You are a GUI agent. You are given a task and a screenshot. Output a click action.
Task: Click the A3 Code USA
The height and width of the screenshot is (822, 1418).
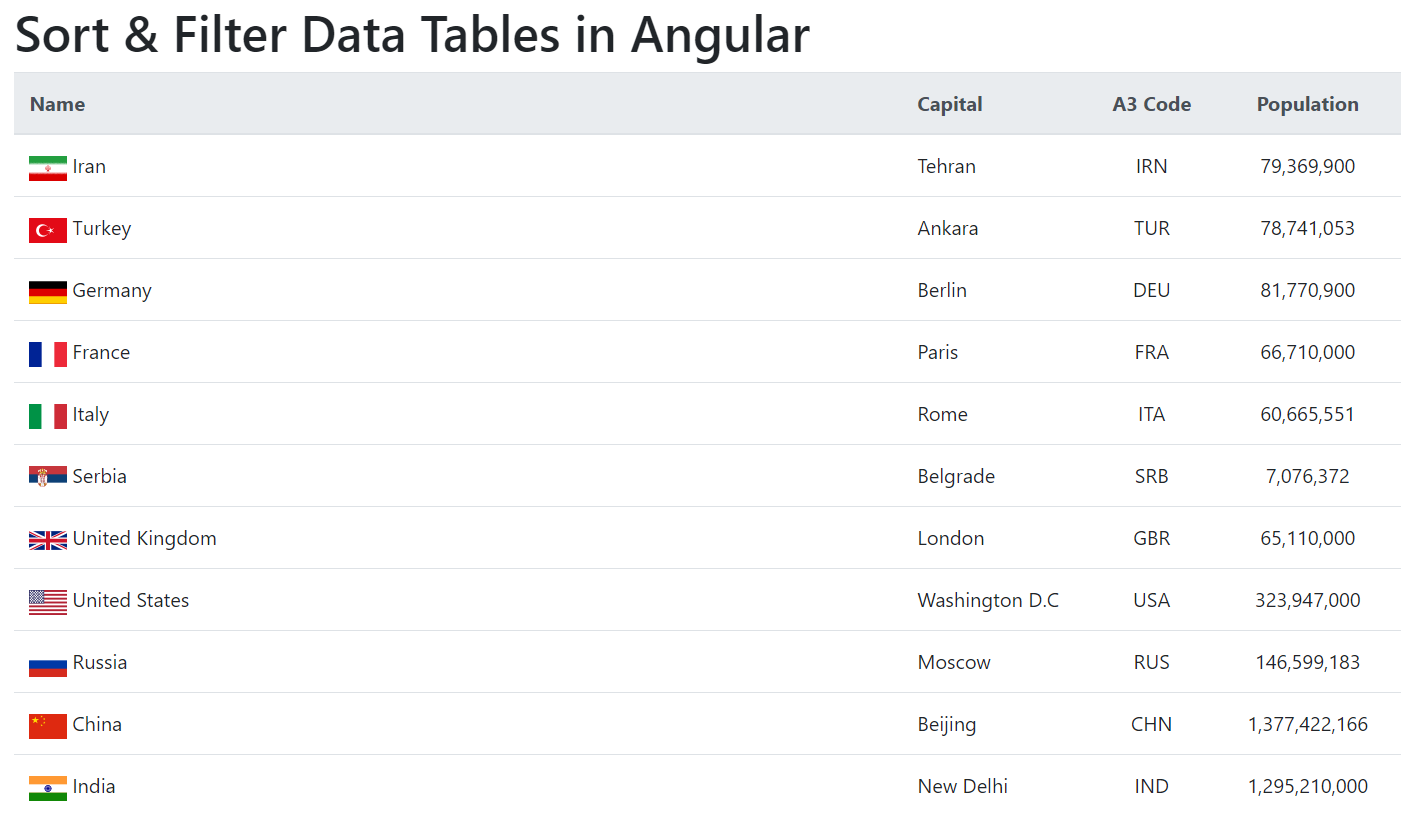point(1150,600)
